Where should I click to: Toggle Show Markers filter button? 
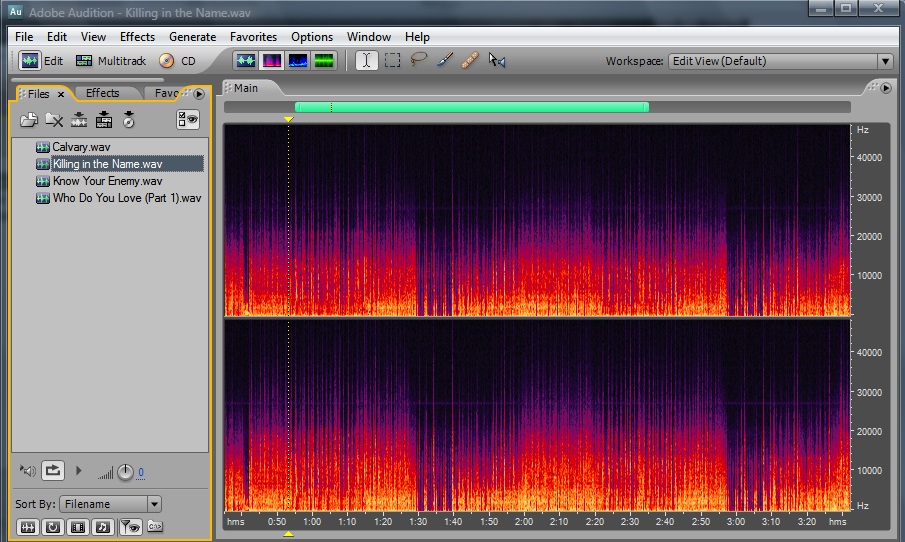(131, 527)
